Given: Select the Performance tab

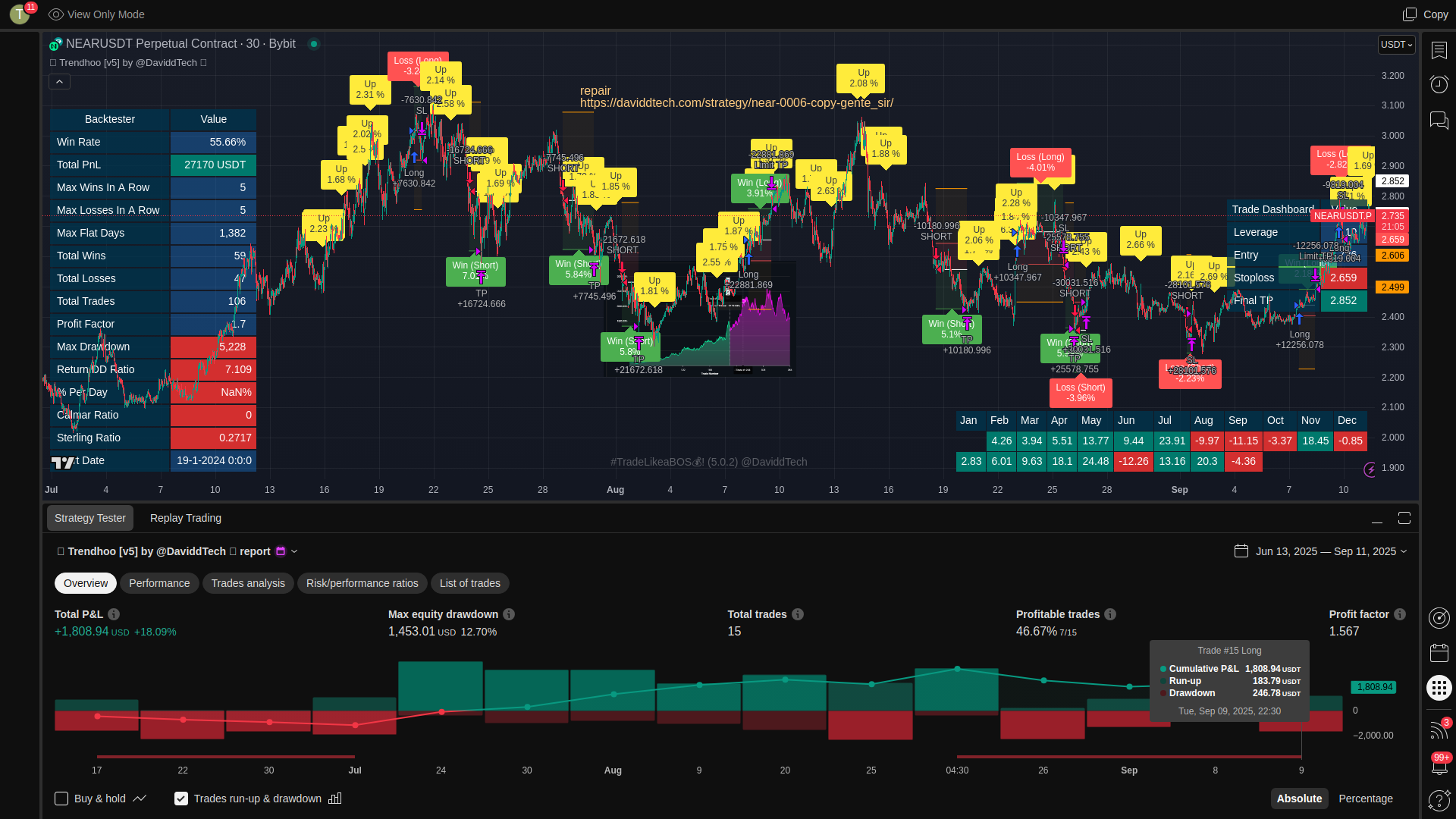Looking at the screenshot, I should [159, 583].
